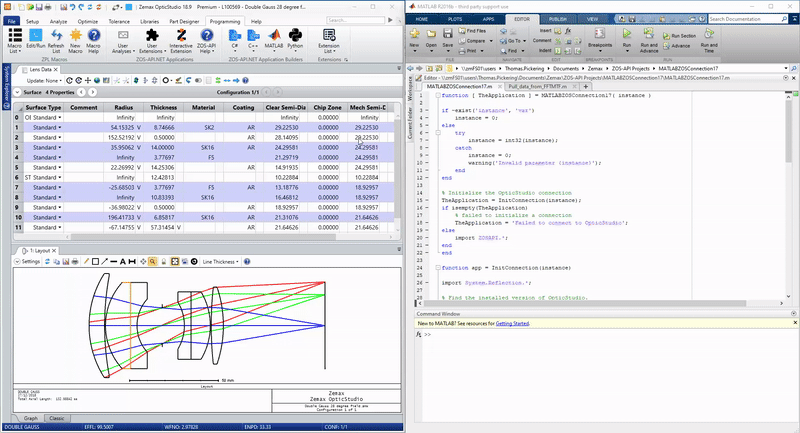Image resolution: width=800 pixels, height=433 pixels.
Task: Toggle code folding at line 1 function
Action: pos(438,95)
